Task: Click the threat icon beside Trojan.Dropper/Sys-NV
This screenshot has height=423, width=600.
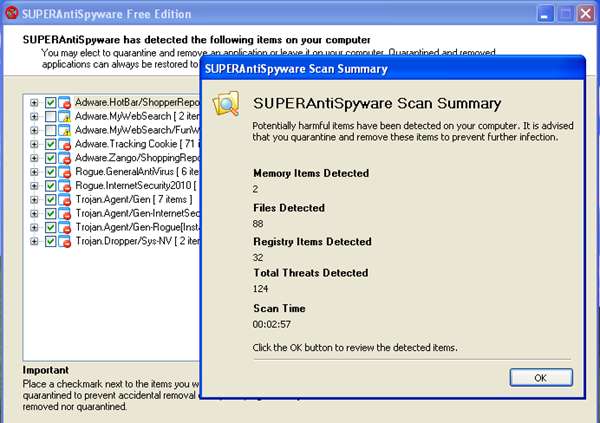Action: 65,241
